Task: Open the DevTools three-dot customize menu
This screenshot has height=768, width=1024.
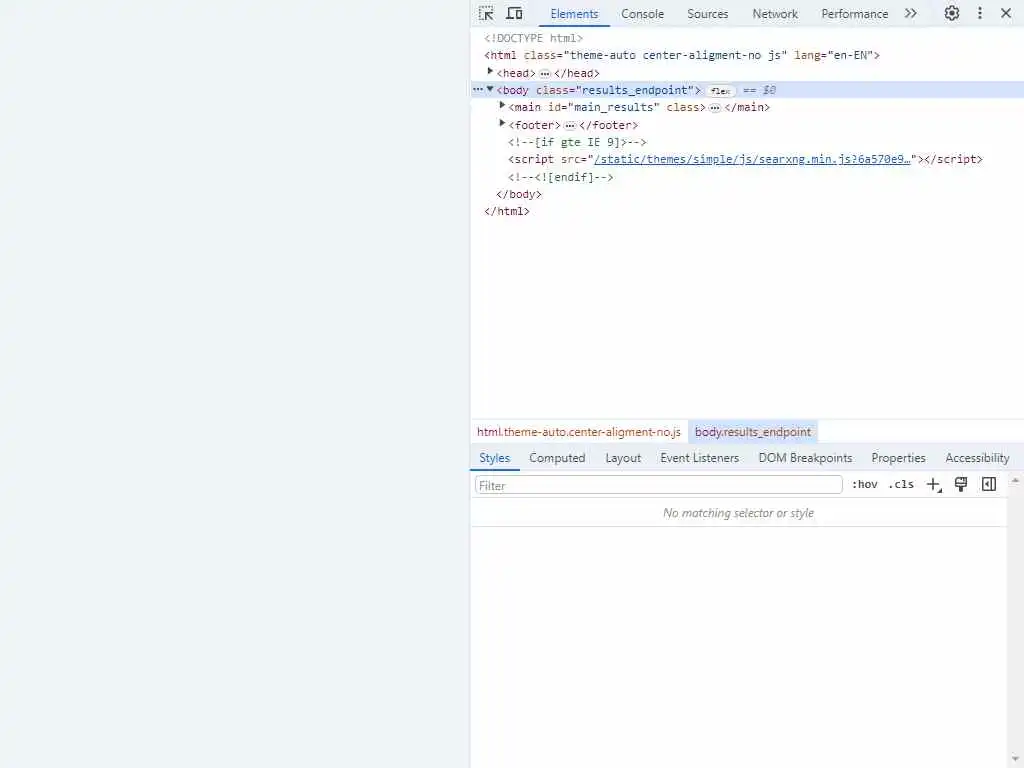Action: (x=980, y=13)
